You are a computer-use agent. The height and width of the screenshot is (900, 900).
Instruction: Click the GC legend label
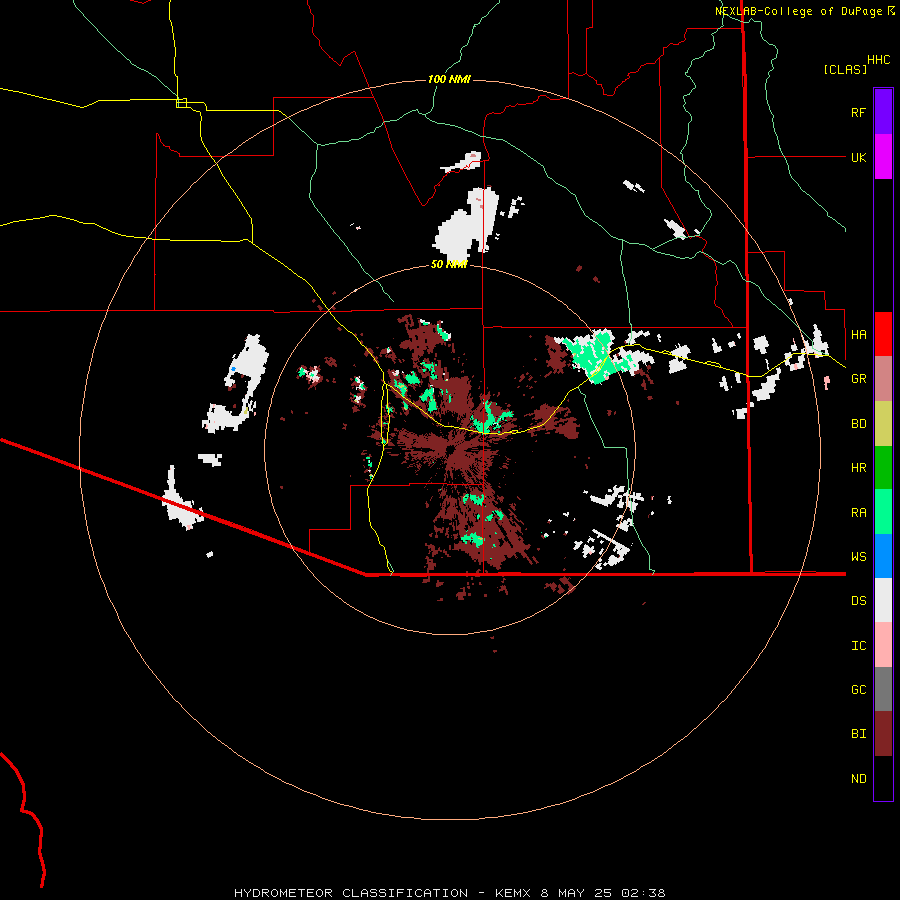(x=858, y=690)
